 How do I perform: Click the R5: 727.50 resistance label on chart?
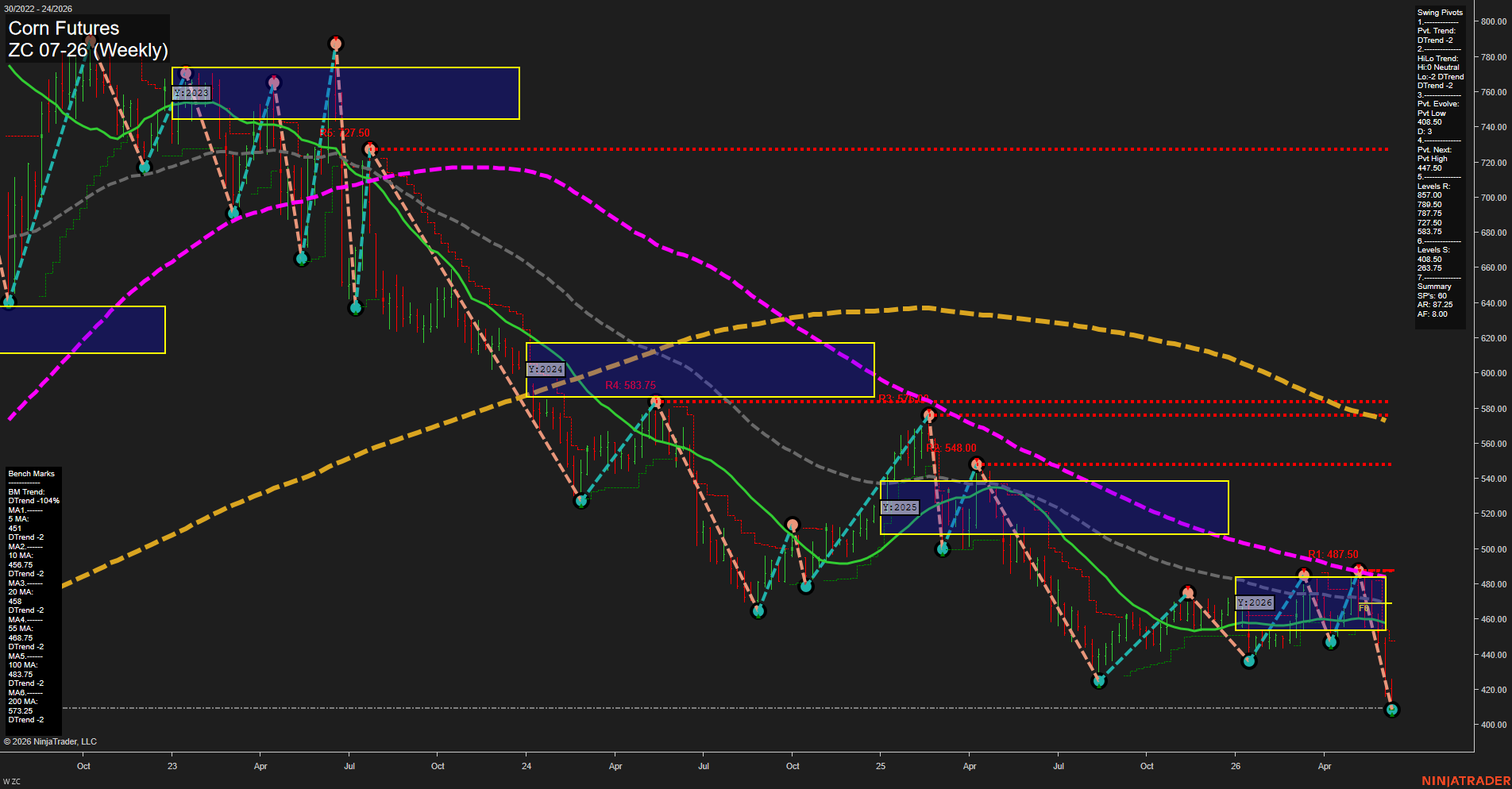pos(345,133)
